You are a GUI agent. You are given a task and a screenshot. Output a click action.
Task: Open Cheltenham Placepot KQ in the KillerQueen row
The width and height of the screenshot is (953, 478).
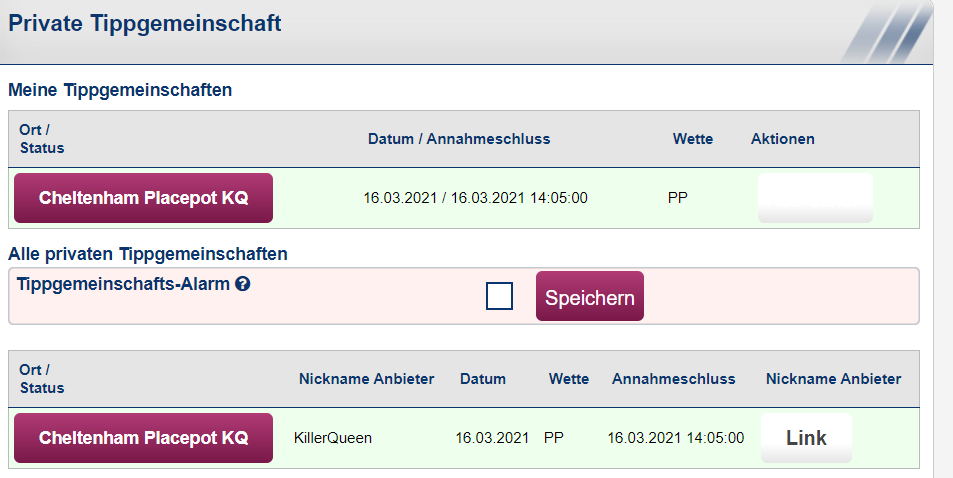pos(143,438)
